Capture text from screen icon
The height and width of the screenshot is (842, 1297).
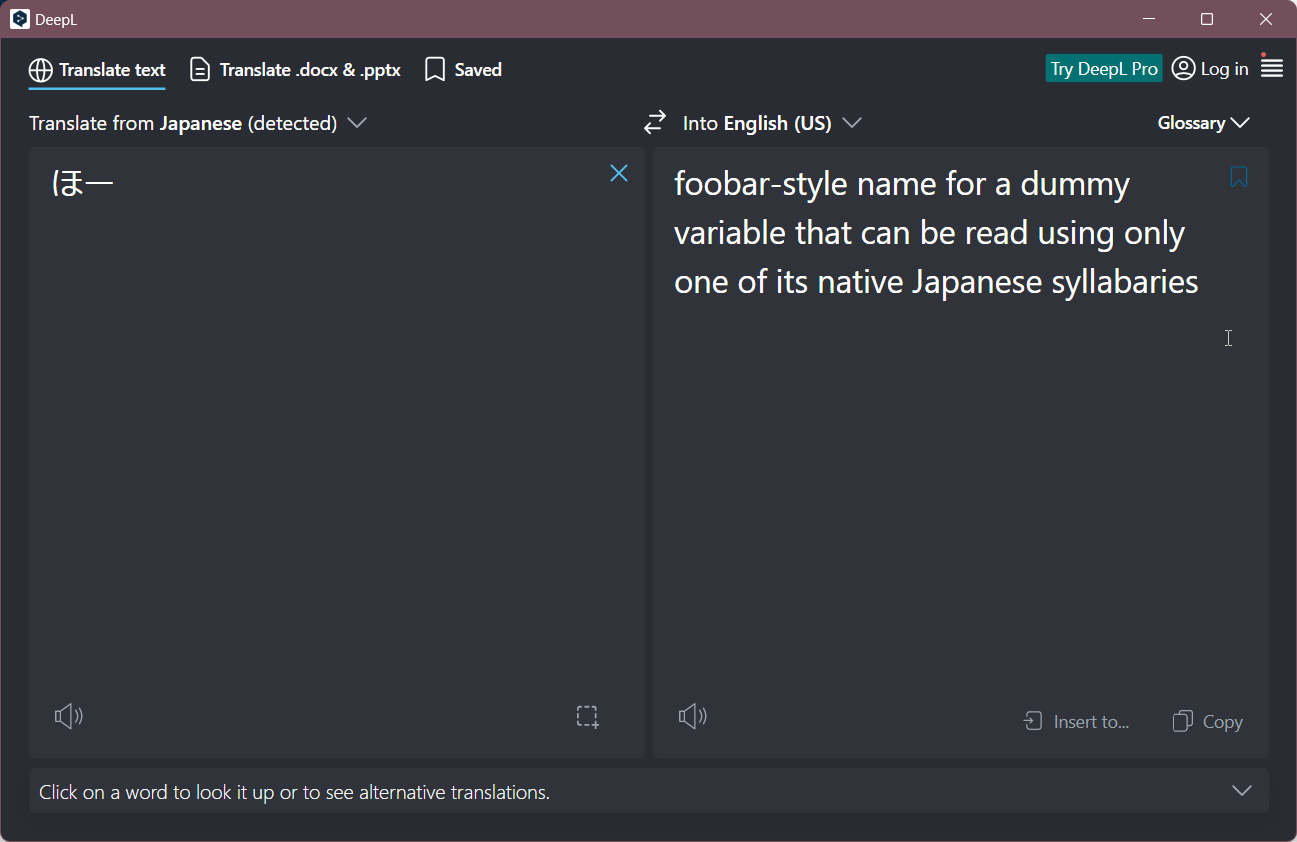587,717
